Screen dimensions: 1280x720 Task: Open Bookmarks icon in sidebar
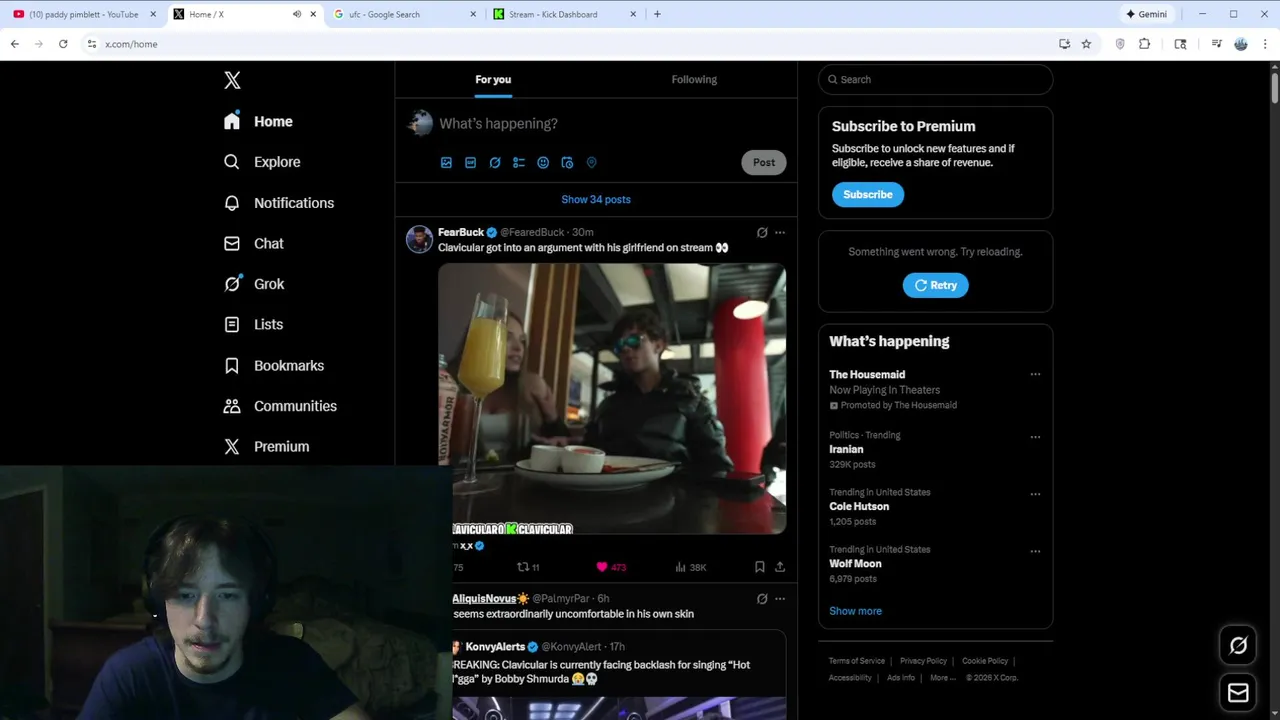pyautogui.click(x=232, y=365)
